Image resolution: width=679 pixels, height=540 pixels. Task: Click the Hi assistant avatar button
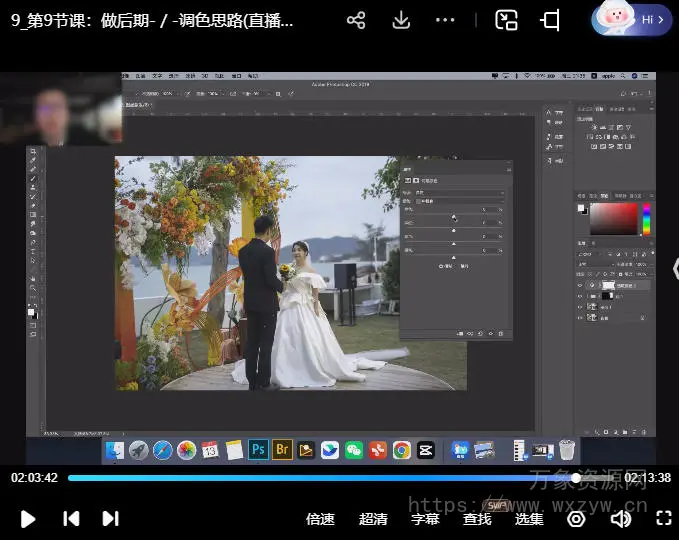(x=631, y=19)
